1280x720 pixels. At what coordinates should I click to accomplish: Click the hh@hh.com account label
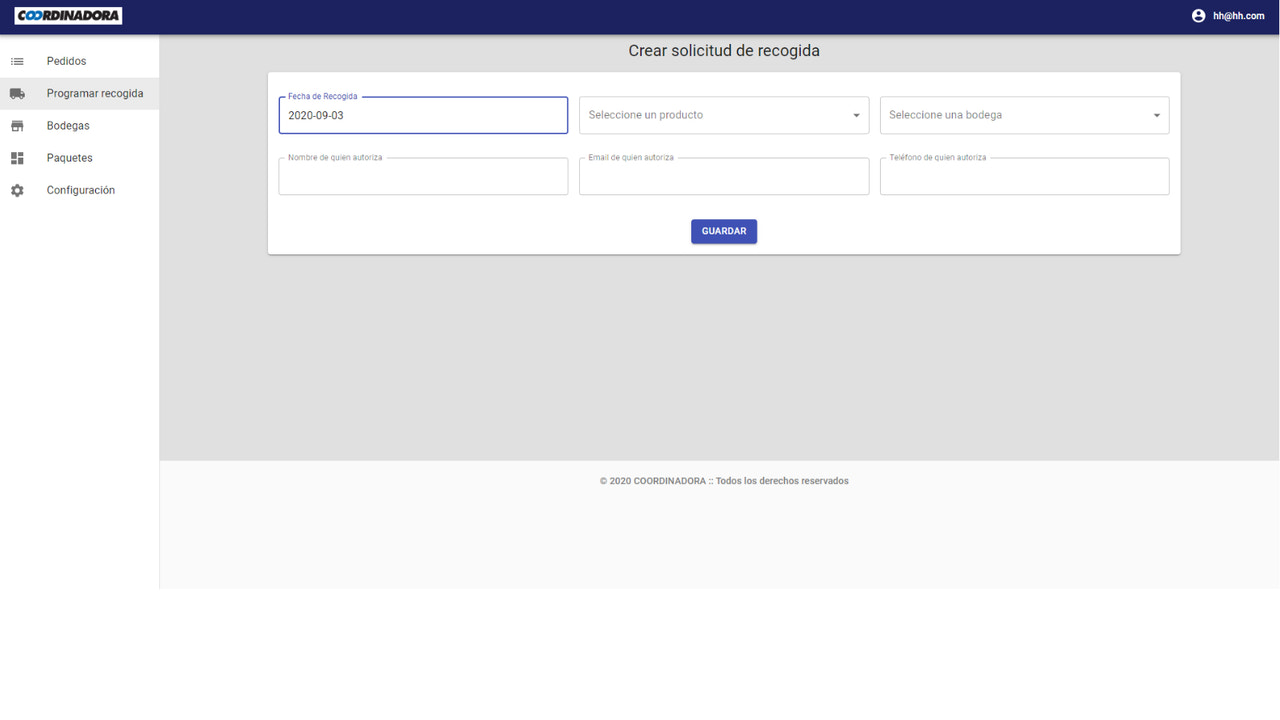click(1238, 15)
